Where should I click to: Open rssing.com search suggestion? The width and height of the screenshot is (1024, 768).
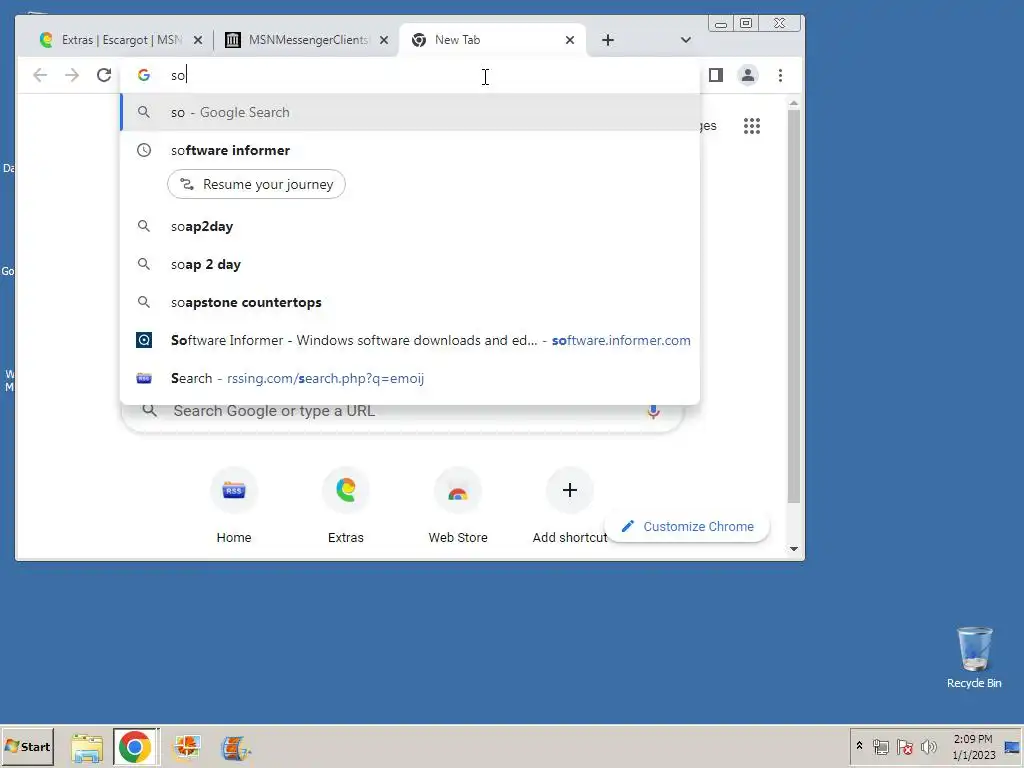pyautogui.click(x=410, y=378)
